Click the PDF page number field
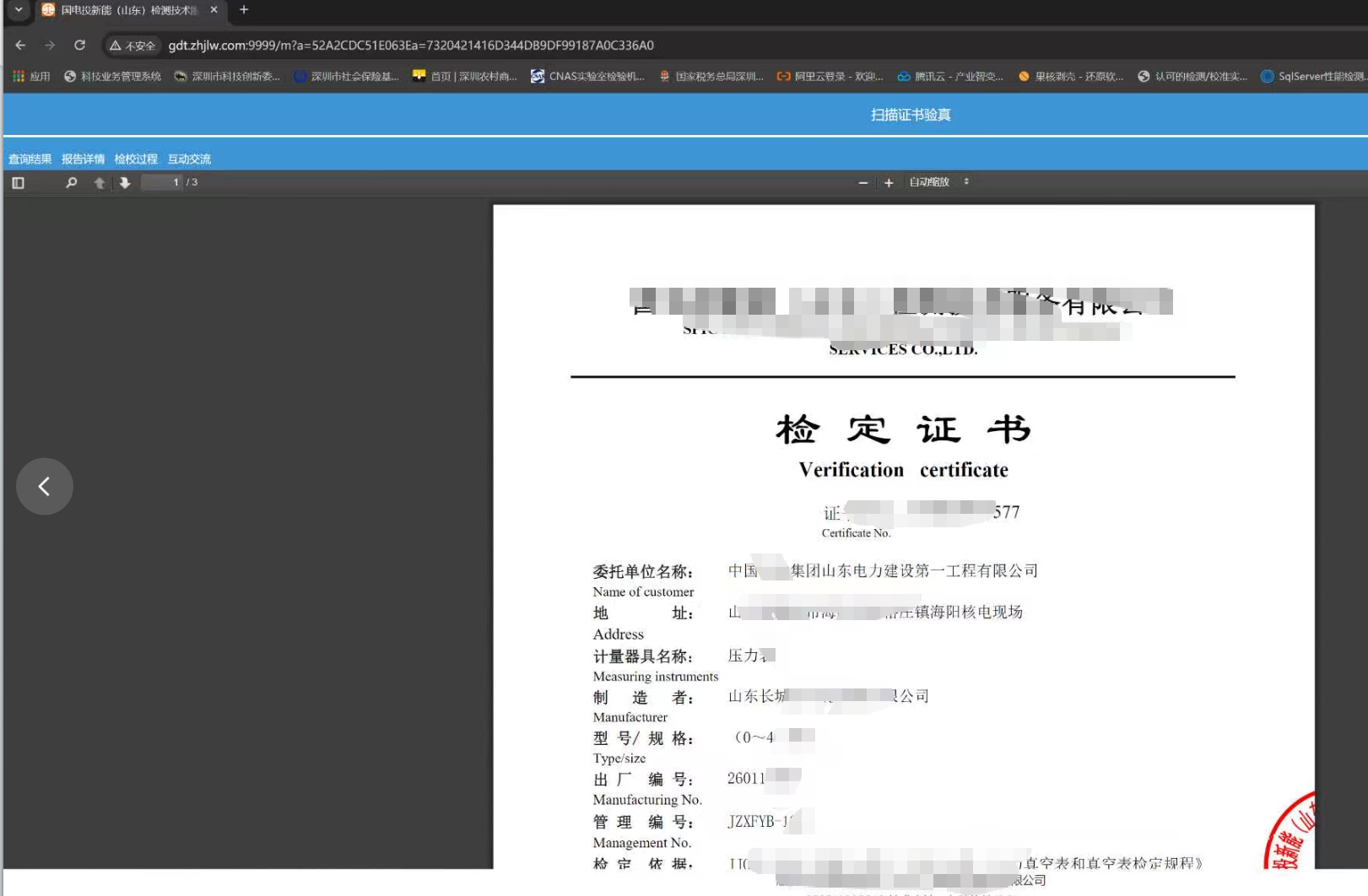Viewport: 1368px width, 896px height. pyautogui.click(x=163, y=182)
